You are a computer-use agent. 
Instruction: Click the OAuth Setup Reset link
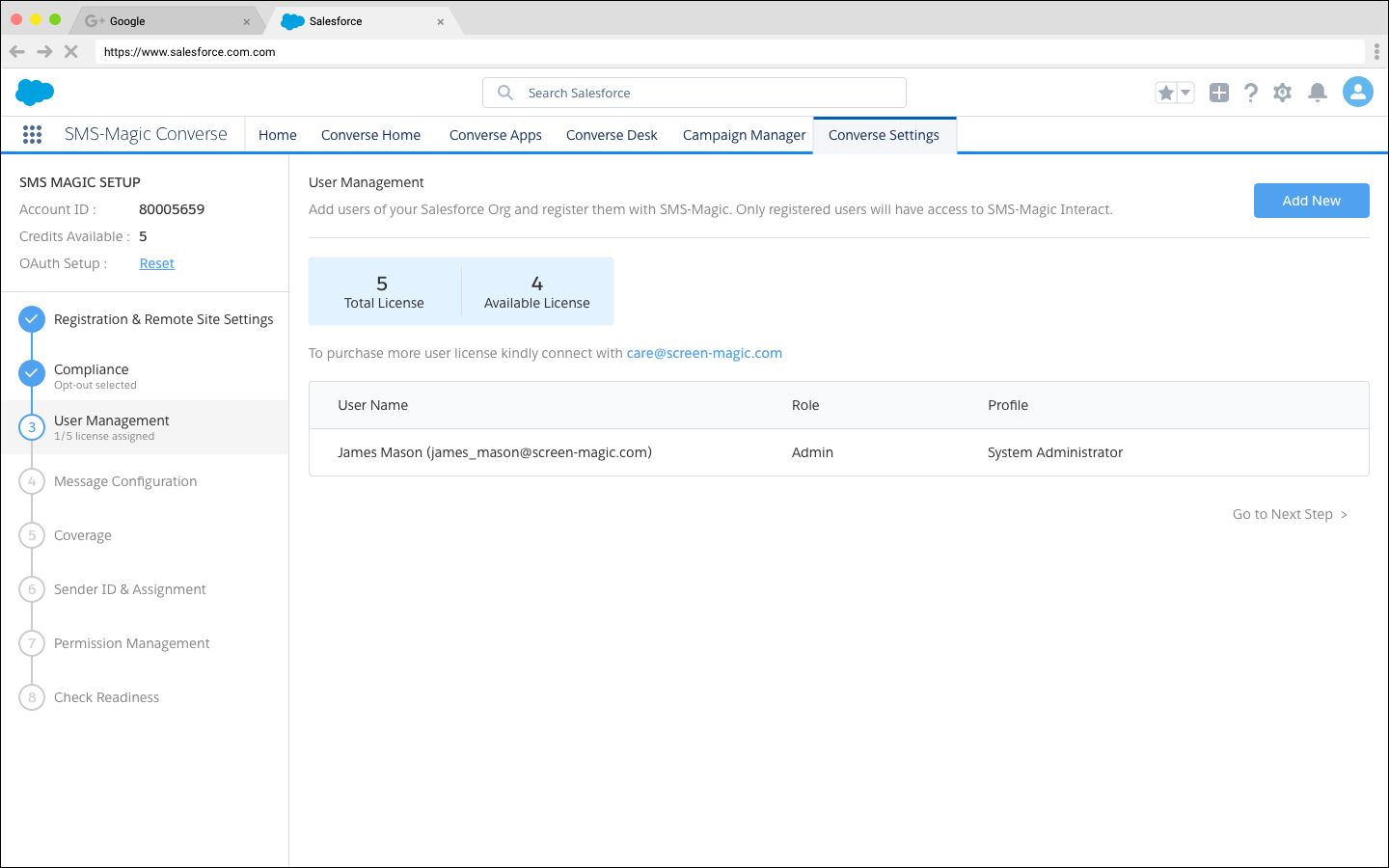tap(156, 263)
